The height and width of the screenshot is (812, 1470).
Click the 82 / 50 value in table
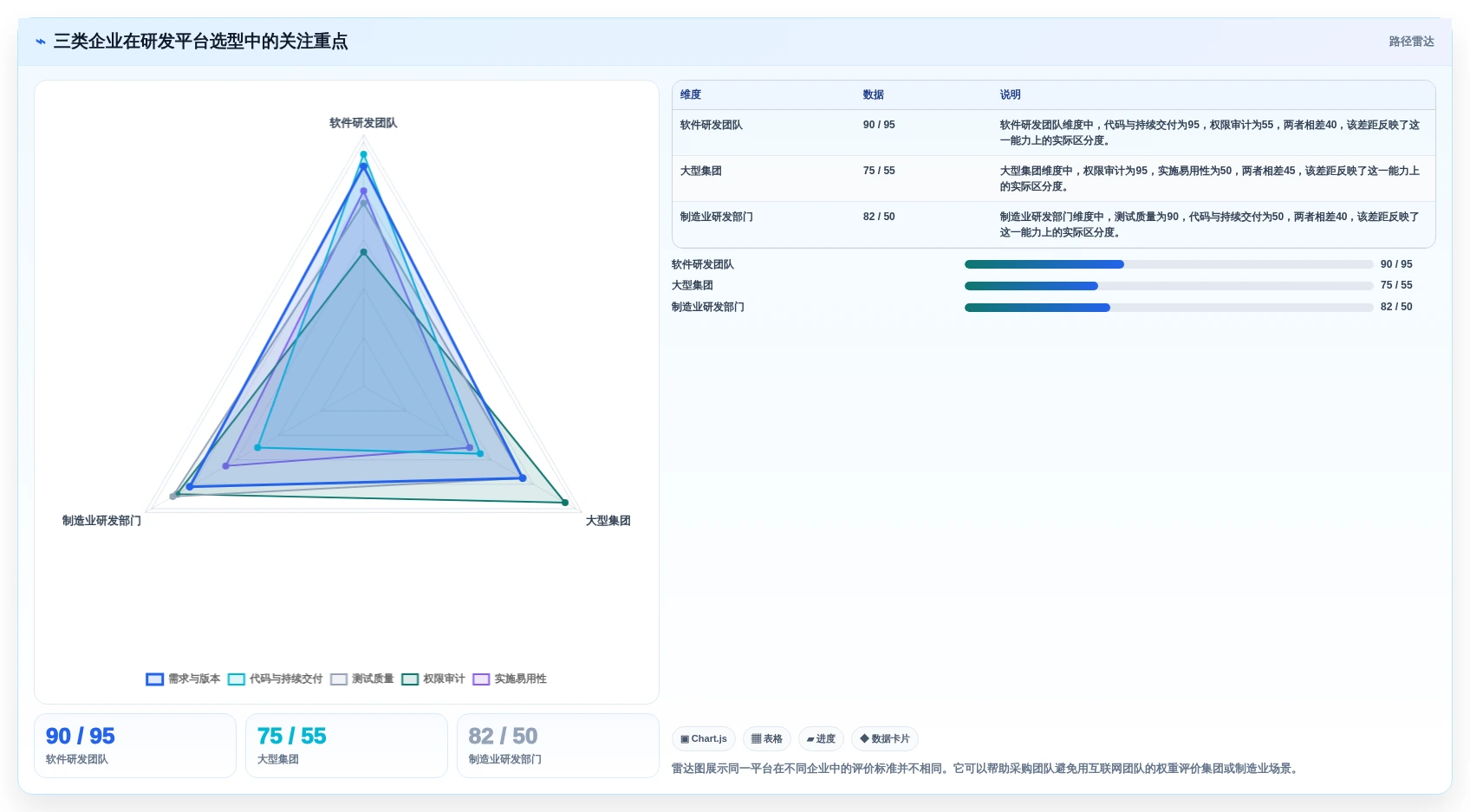(879, 218)
